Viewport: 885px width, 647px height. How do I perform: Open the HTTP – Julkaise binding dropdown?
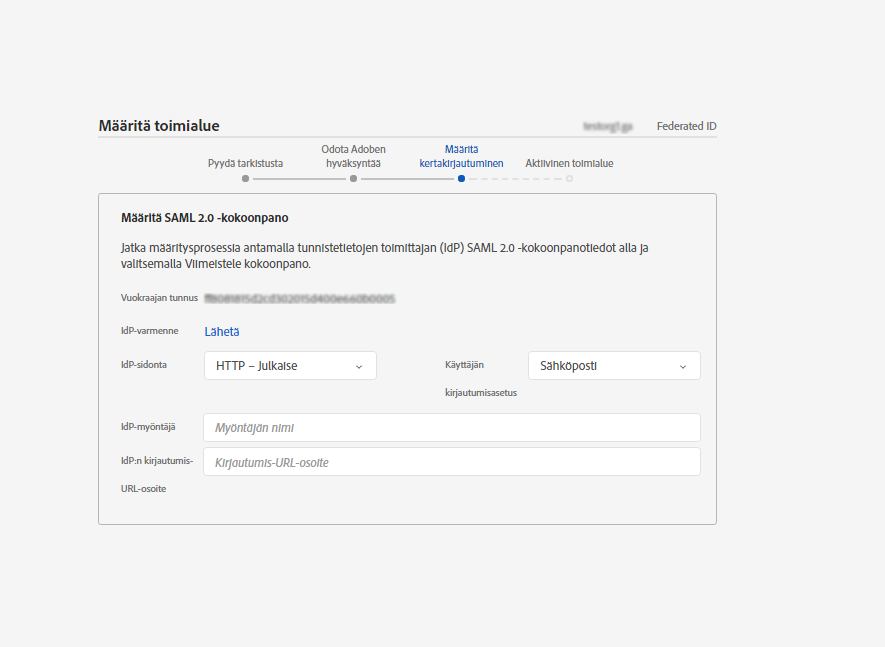(290, 366)
